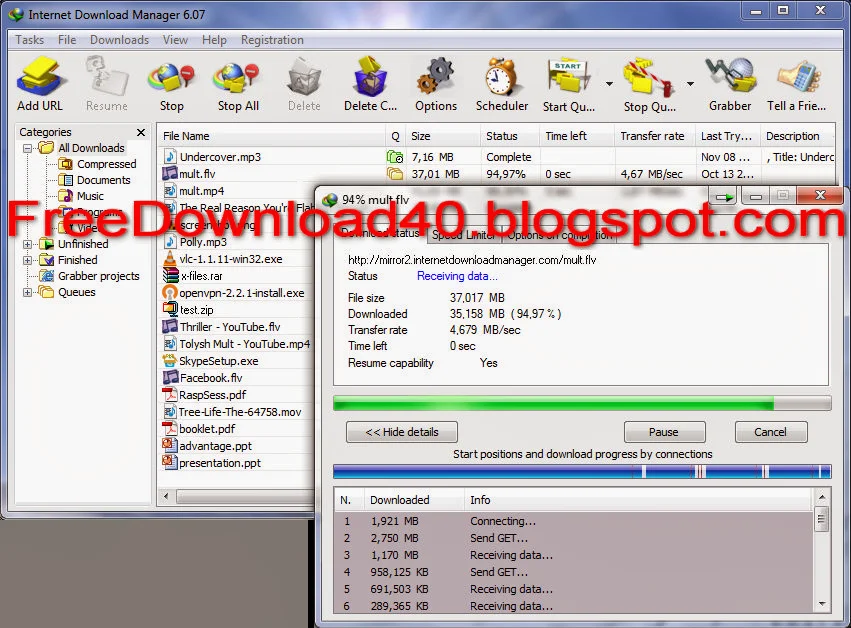851x628 pixels.
Task: Open the File menu
Action: click(x=67, y=40)
